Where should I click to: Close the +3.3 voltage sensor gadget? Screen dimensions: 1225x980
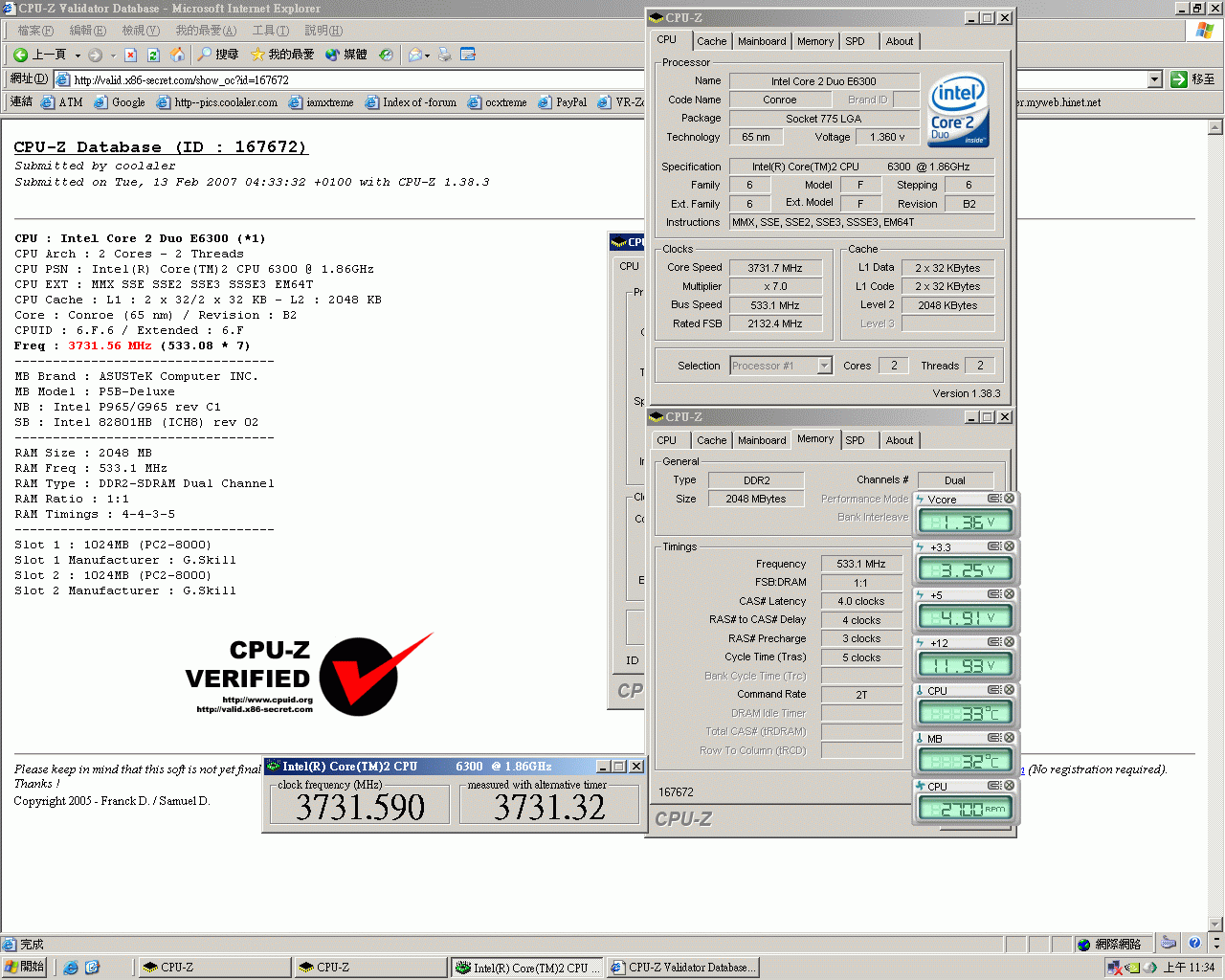coord(1009,546)
